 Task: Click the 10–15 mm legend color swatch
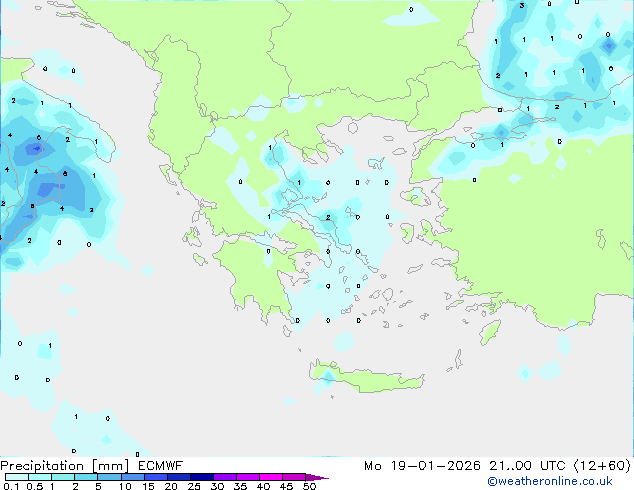click(x=133, y=477)
